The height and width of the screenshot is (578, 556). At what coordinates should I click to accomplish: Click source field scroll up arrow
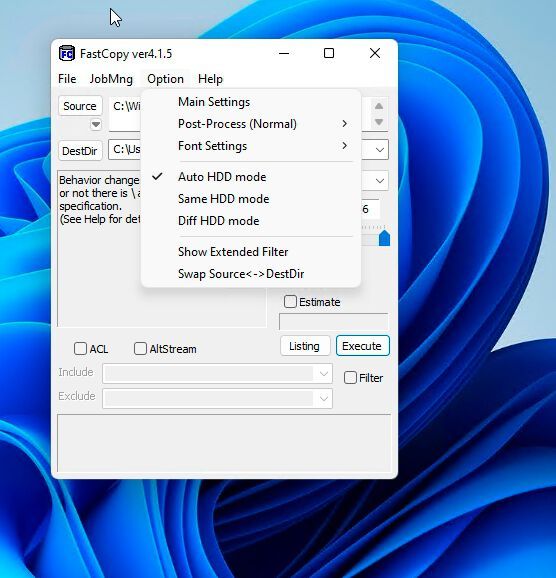click(x=379, y=106)
